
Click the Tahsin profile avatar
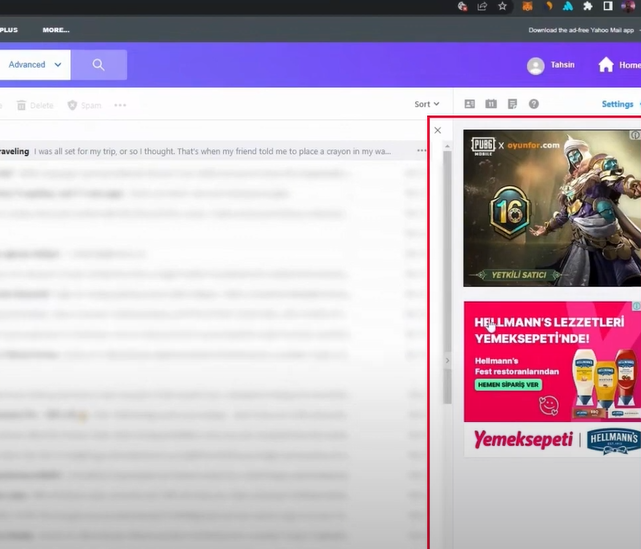click(x=536, y=66)
